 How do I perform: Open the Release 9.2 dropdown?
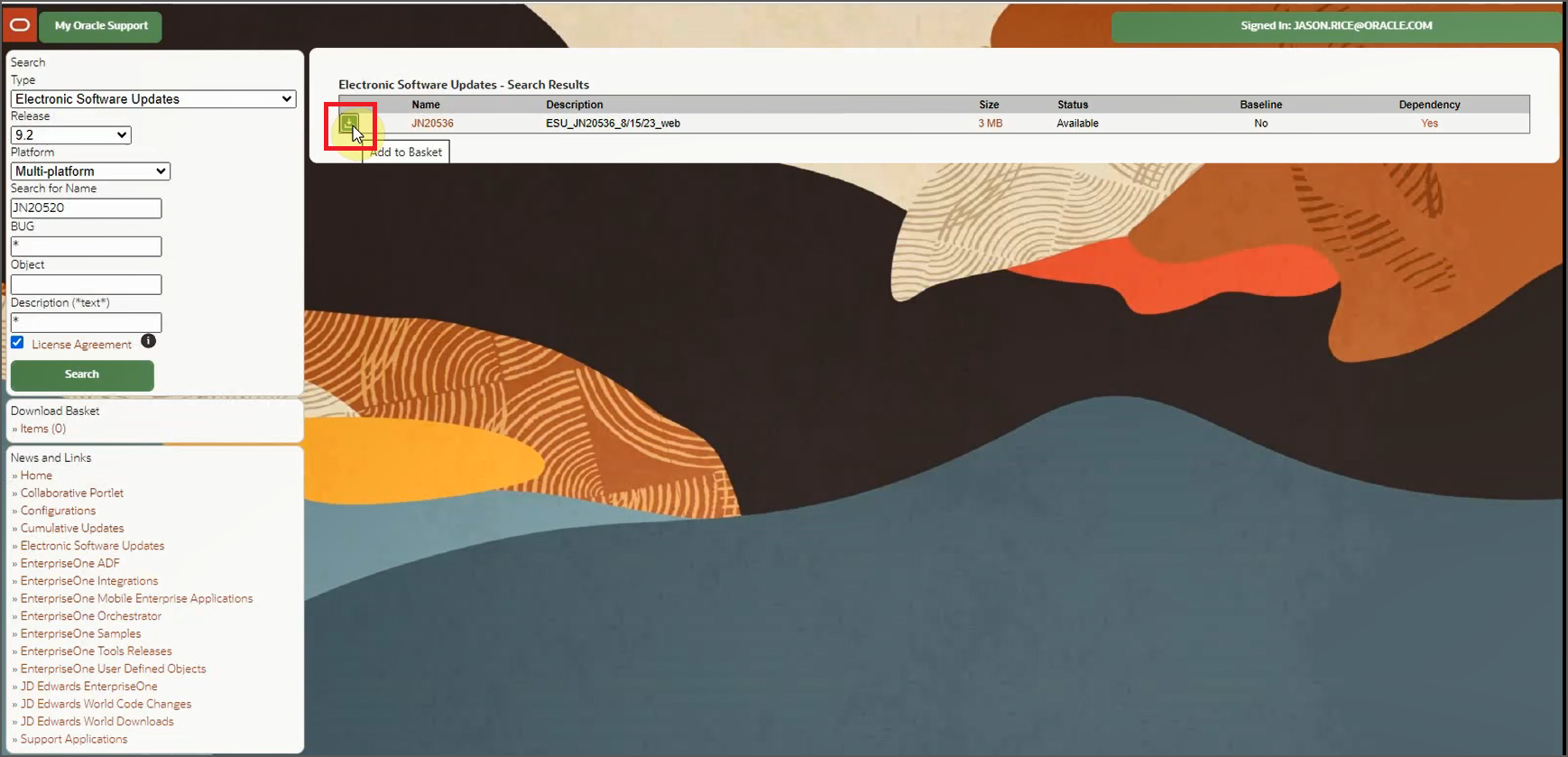click(70, 135)
